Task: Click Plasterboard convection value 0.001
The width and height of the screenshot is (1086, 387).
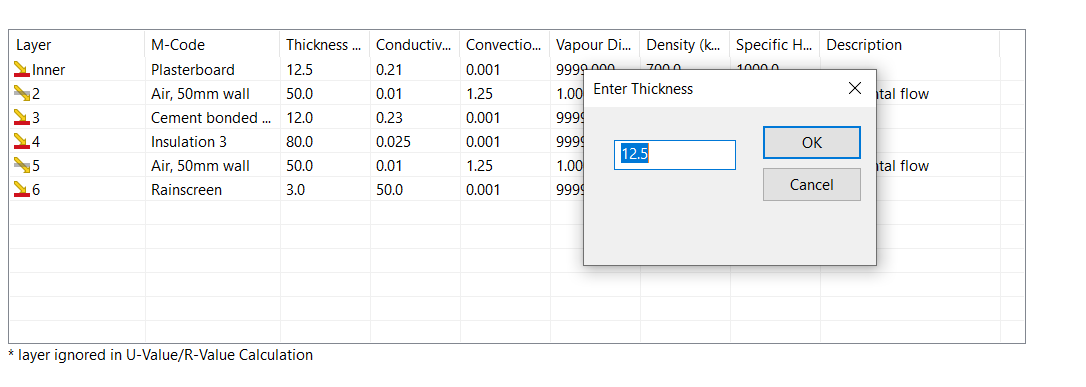Action: click(x=483, y=70)
